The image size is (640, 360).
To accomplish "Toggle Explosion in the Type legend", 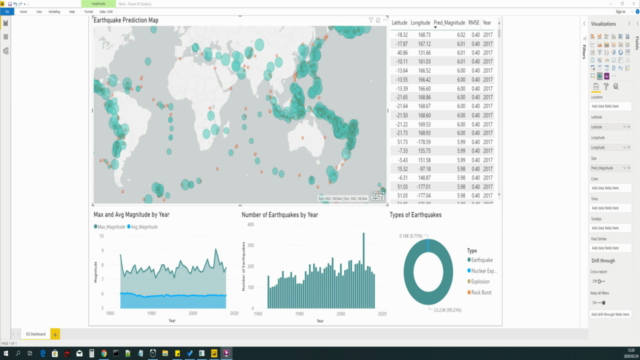I will coord(478,282).
